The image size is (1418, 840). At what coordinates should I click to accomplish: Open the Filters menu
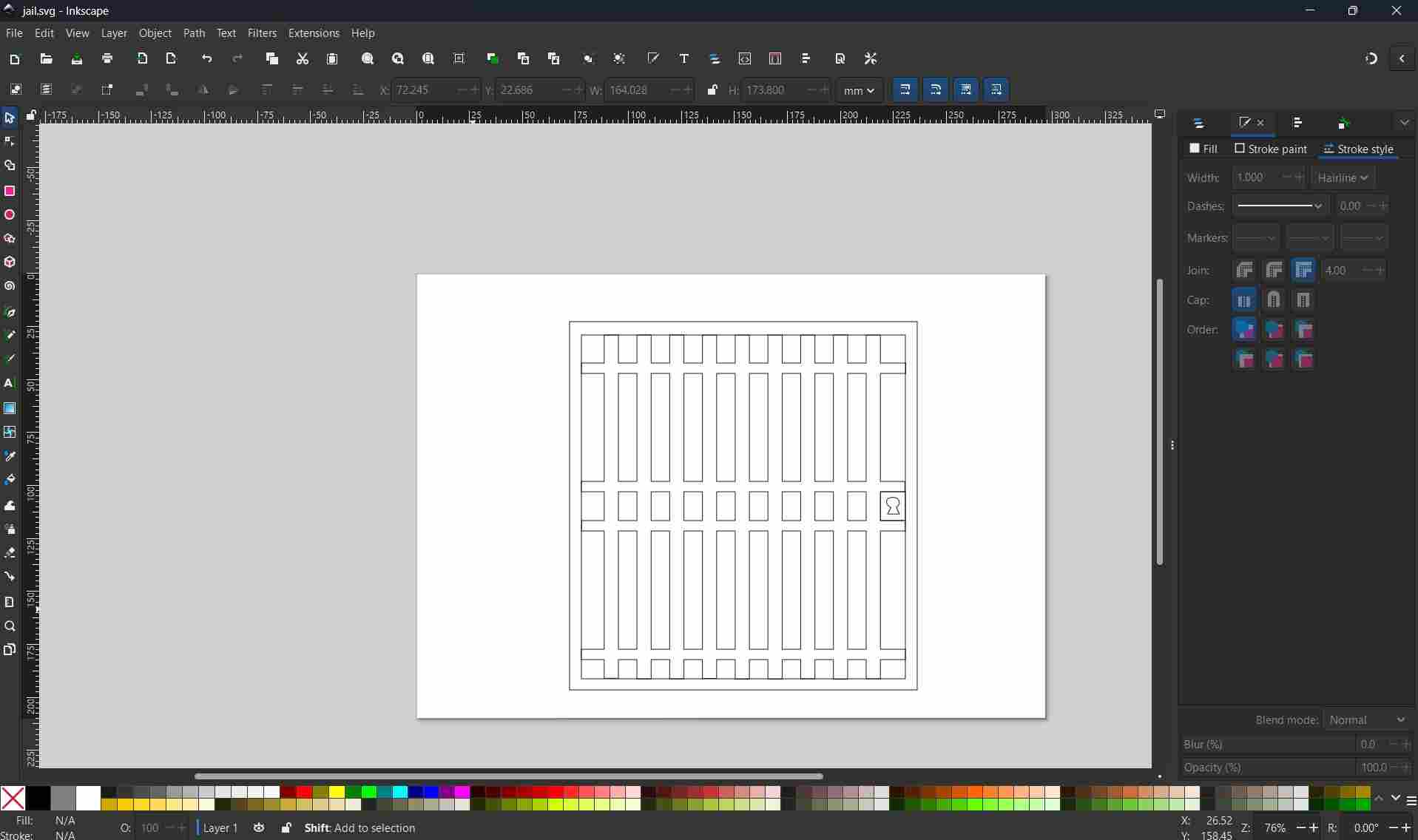[262, 33]
